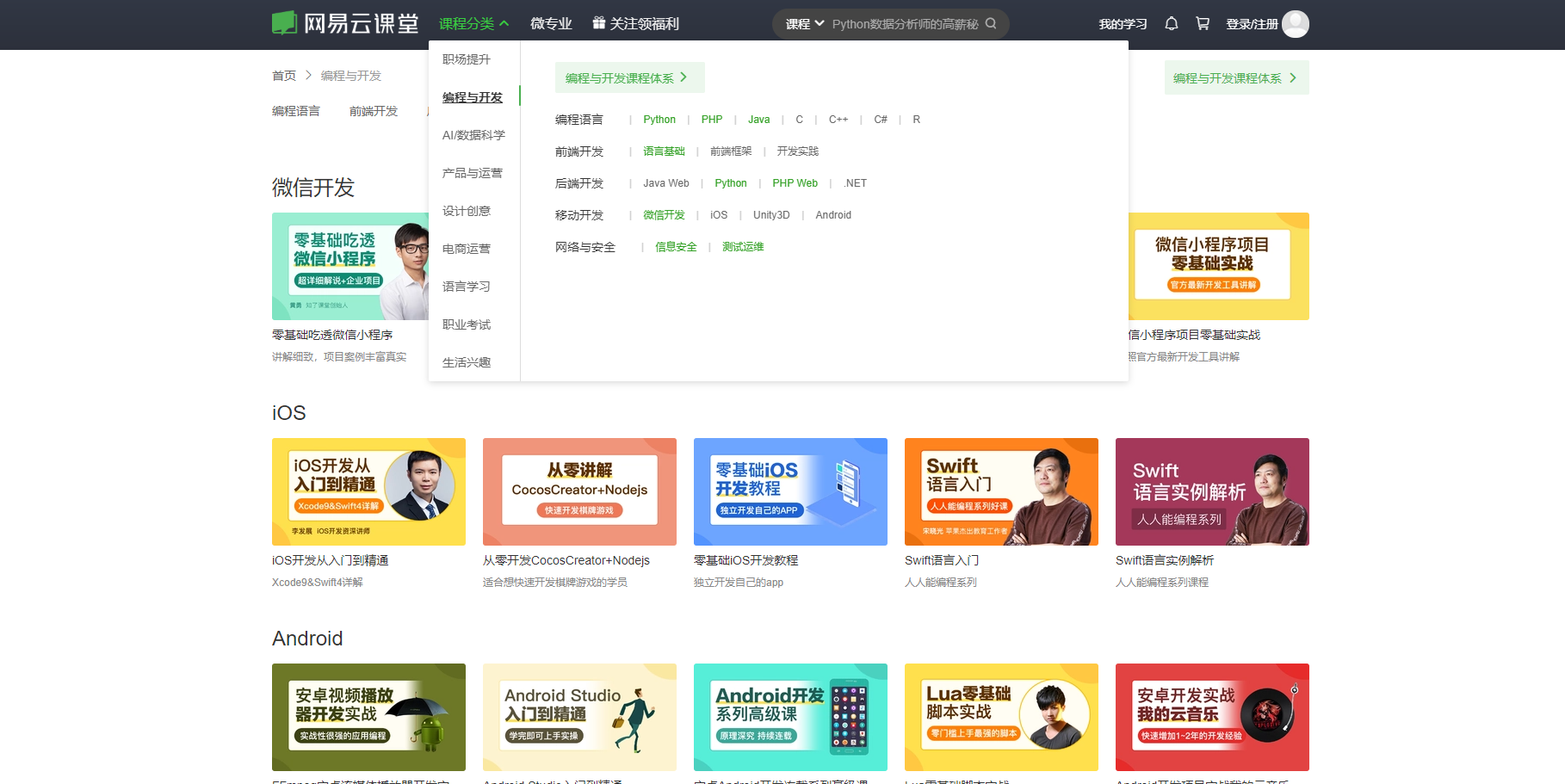Select 职场提升 in the category sidebar
The height and width of the screenshot is (784, 1565).
466,59
